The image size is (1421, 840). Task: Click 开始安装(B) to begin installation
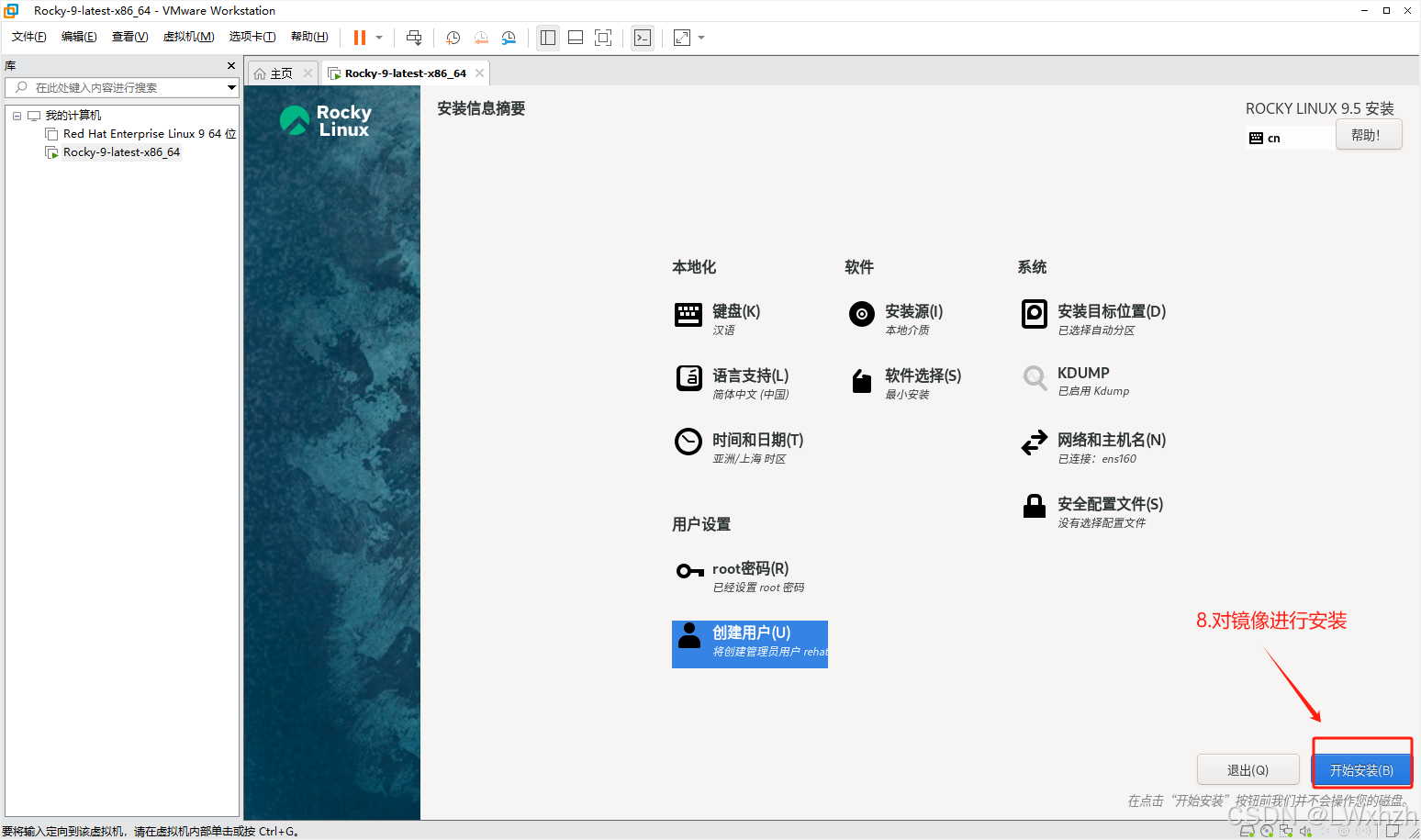coord(1361,770)
